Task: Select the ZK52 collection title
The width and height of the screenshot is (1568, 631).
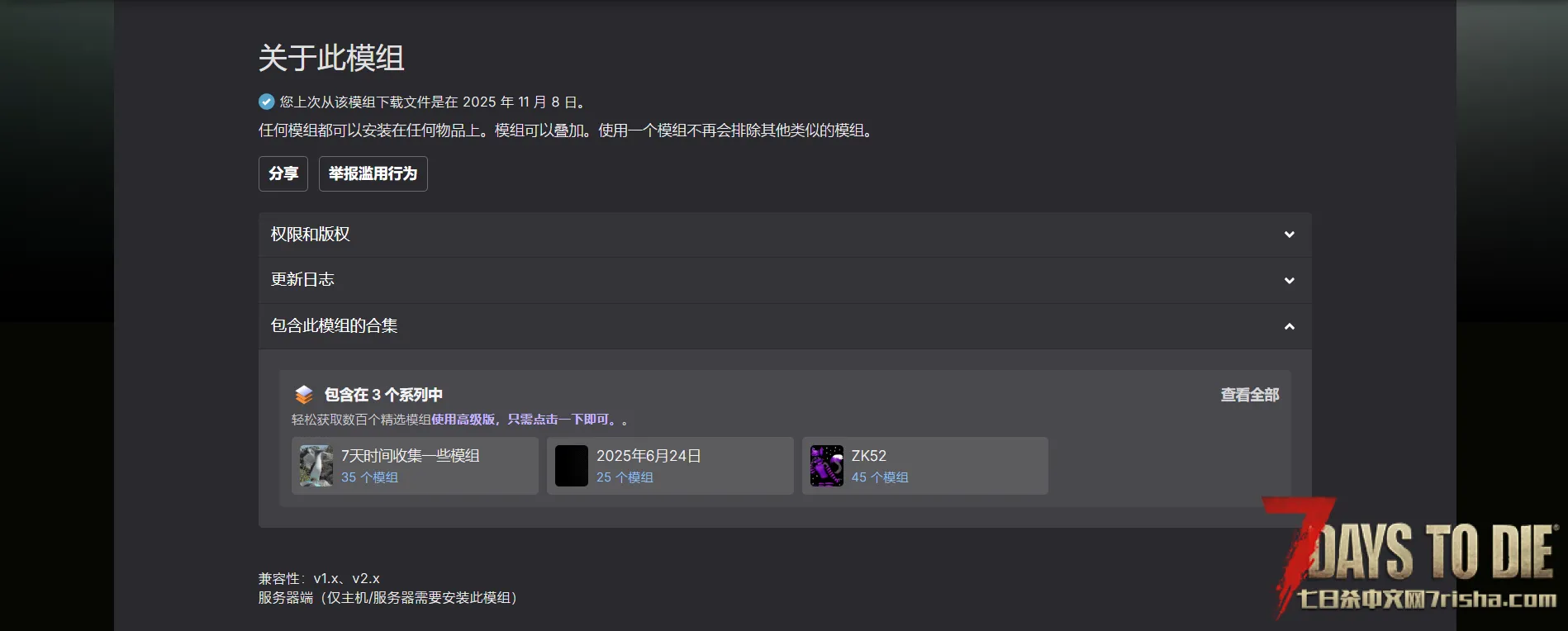Action: [x=869, y=456]
